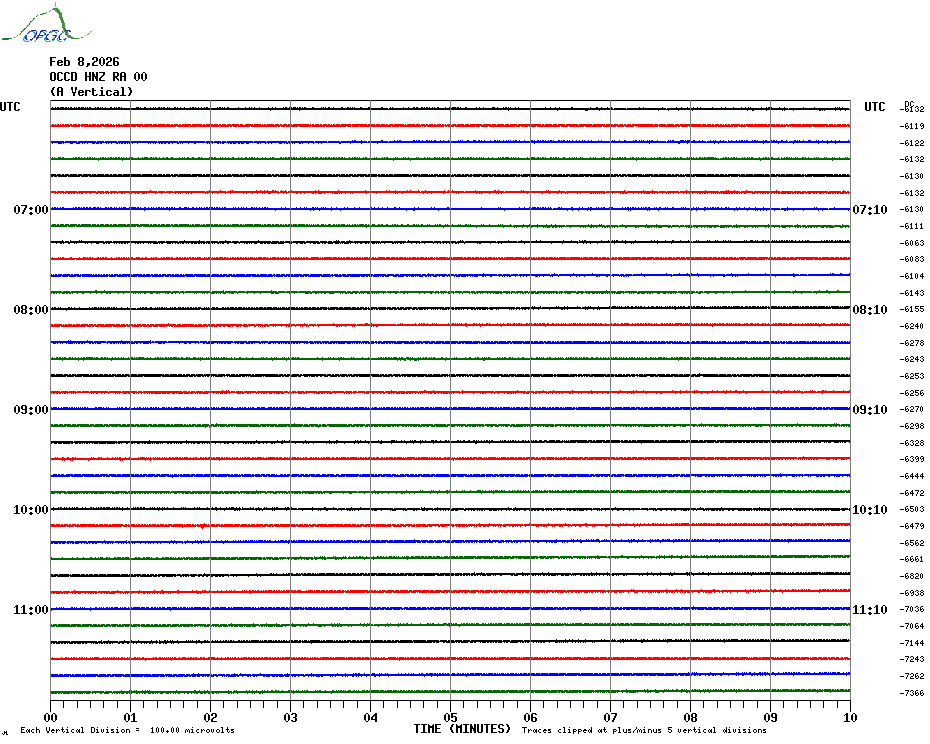Viewport: 930px width, 744px height.
Task: Click the 11:10 label on right axis
Action: pyautogui.click(x=869, y=610)
